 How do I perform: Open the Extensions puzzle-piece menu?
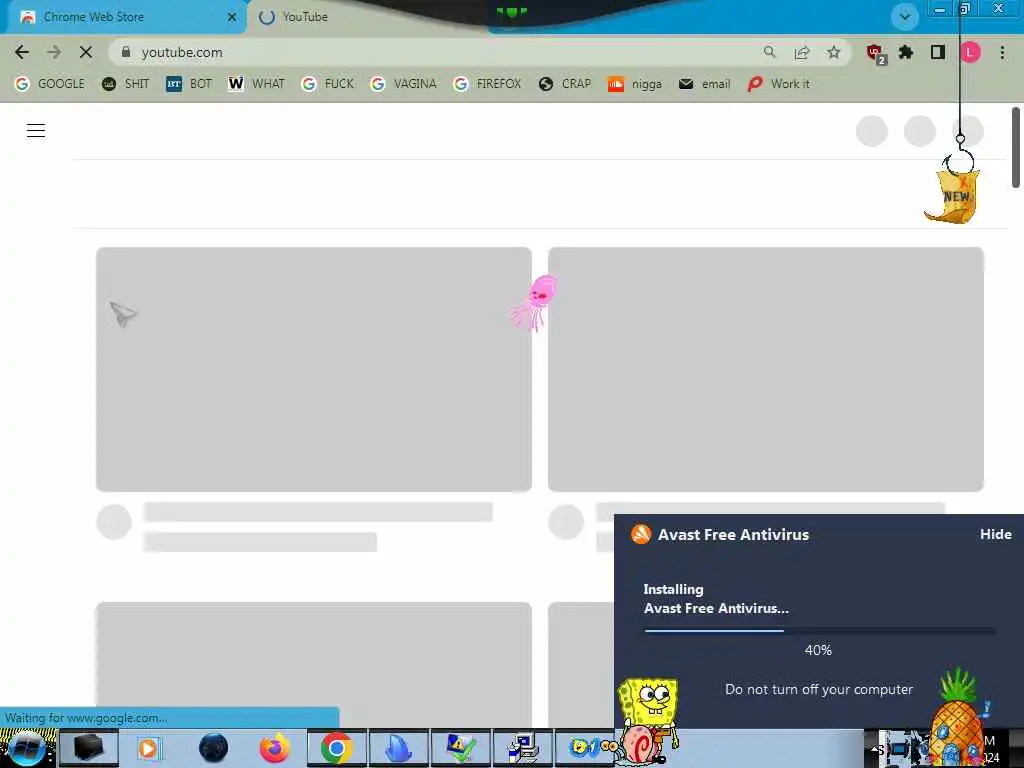(906, 52)
